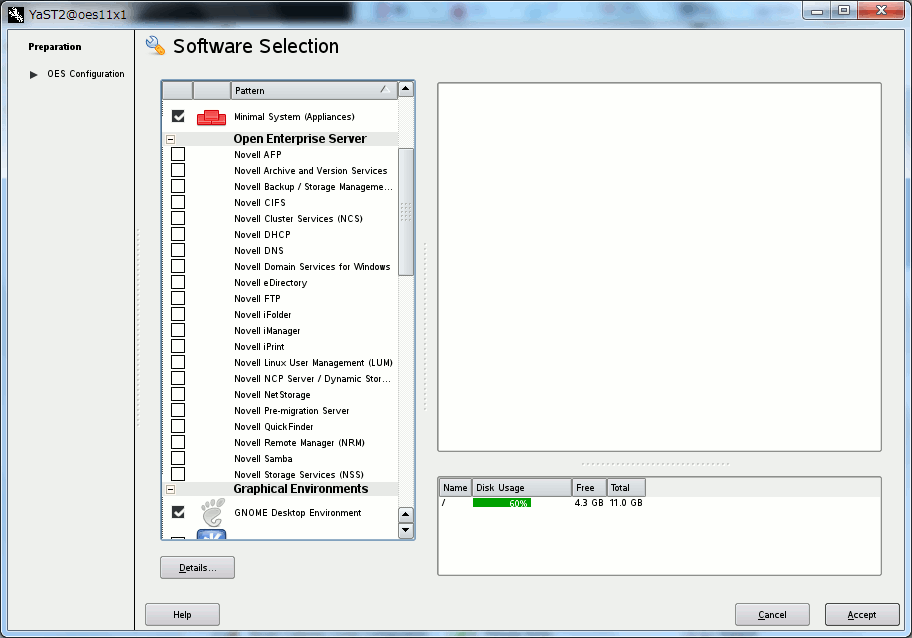This screenshot has height=638, width=912.
Task: Uncheck Minimal System (Appliances) checkbox
Action: (x=178, y=116)
